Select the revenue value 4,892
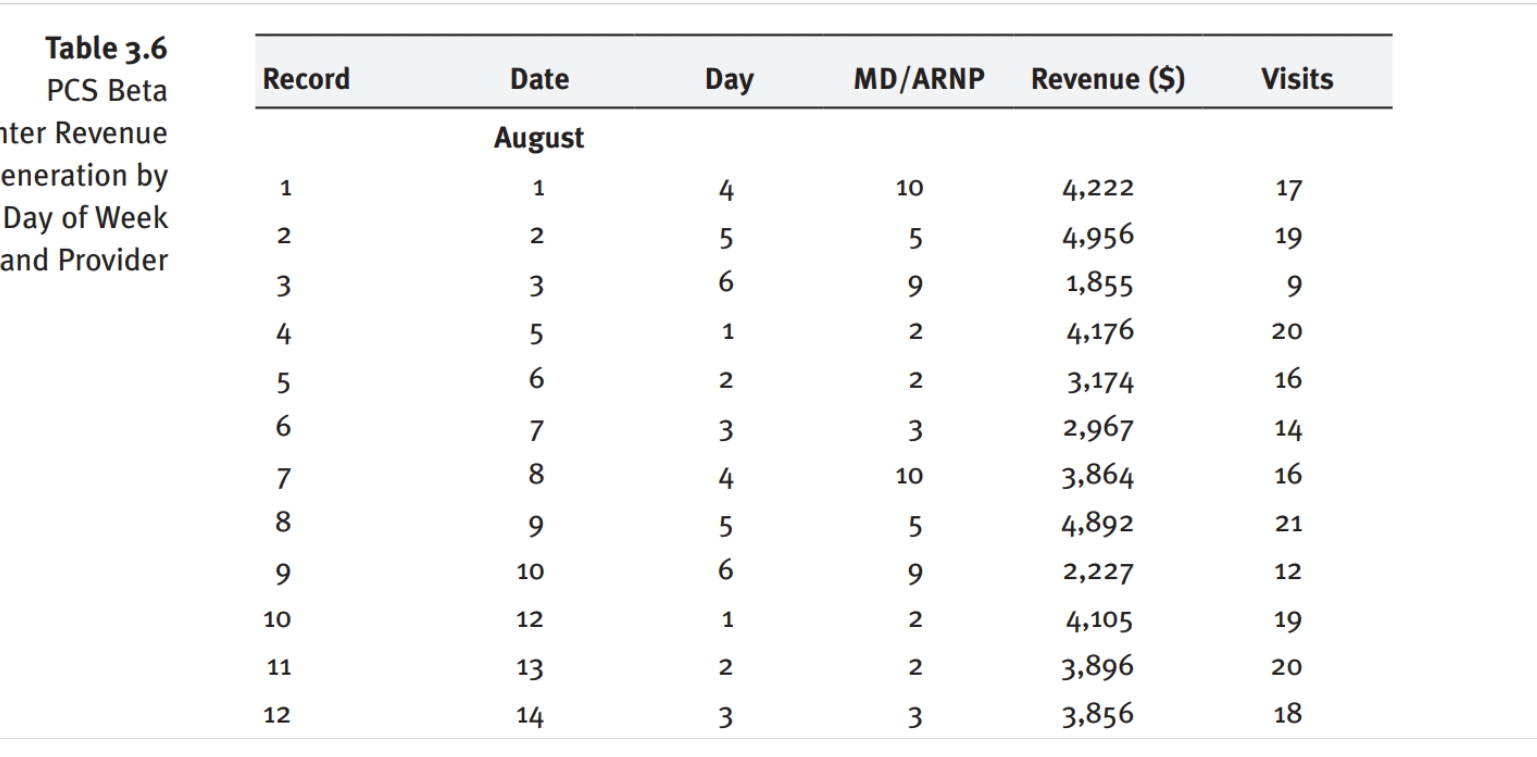The width and height of the screenshot is (1537, 757). click(x=1097, y=523)
